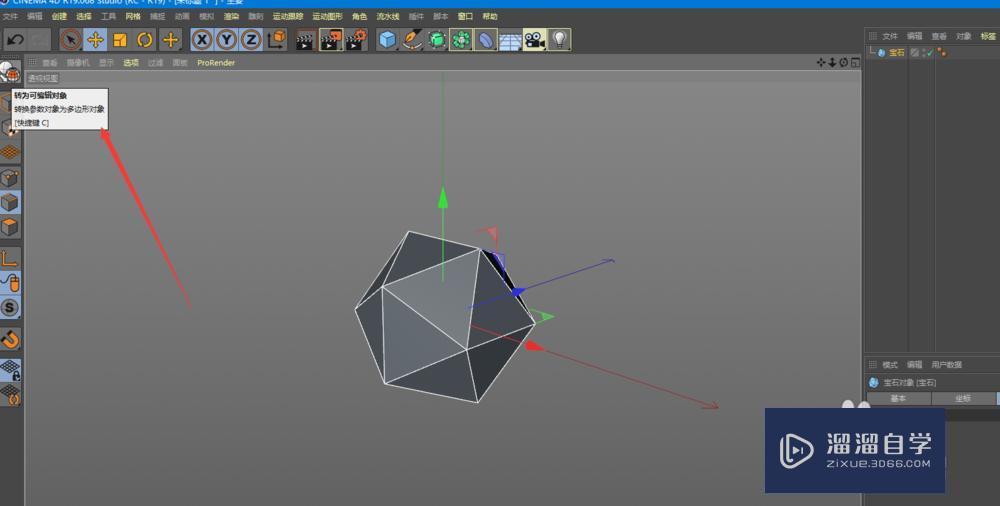The width and height of the screenshot is (1000, 506).
Task: Render to Picture Viewer icon
Action: pyautogui.click(x=331, y=40)
